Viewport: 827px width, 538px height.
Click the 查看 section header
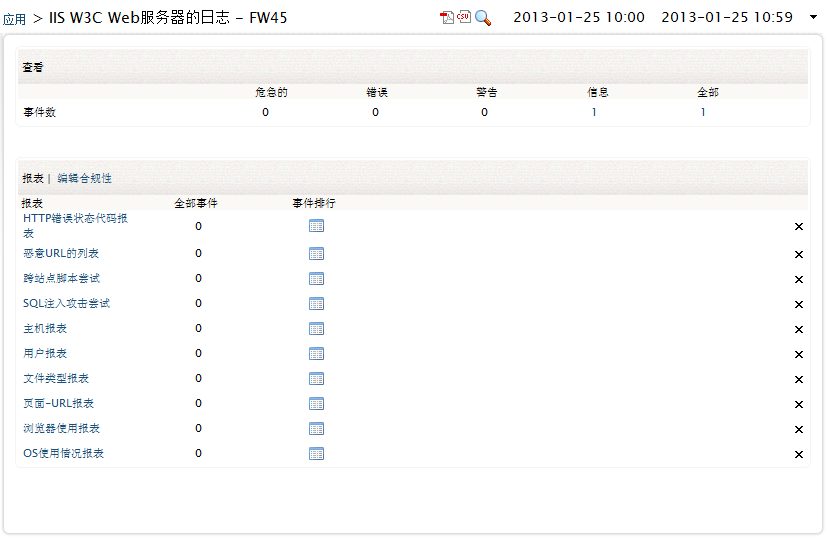[33, 67]
